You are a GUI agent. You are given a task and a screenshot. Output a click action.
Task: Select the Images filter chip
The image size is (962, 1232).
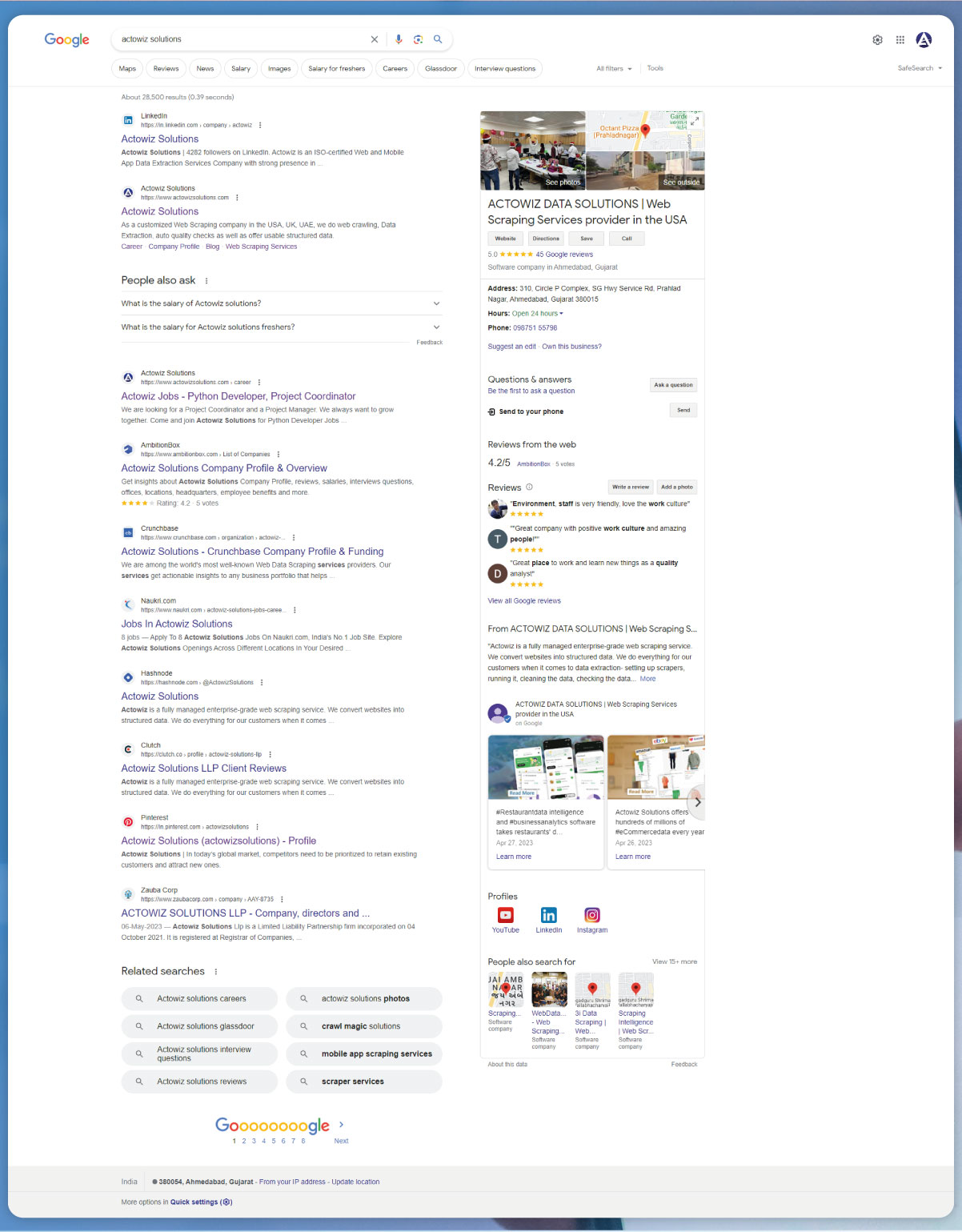point(279,69)
